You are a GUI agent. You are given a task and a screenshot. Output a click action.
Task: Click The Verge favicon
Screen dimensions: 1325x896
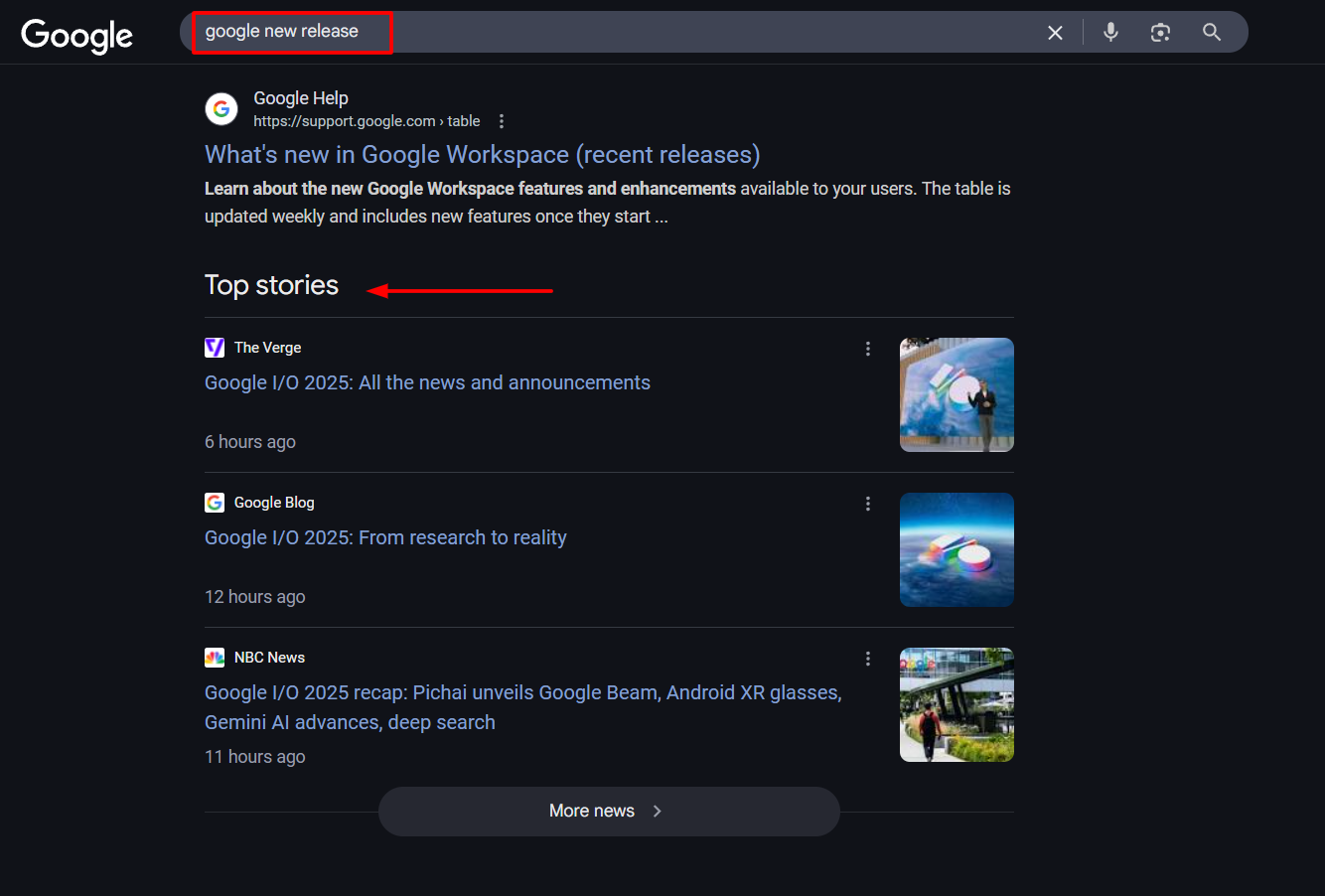(x=215, y=348)
